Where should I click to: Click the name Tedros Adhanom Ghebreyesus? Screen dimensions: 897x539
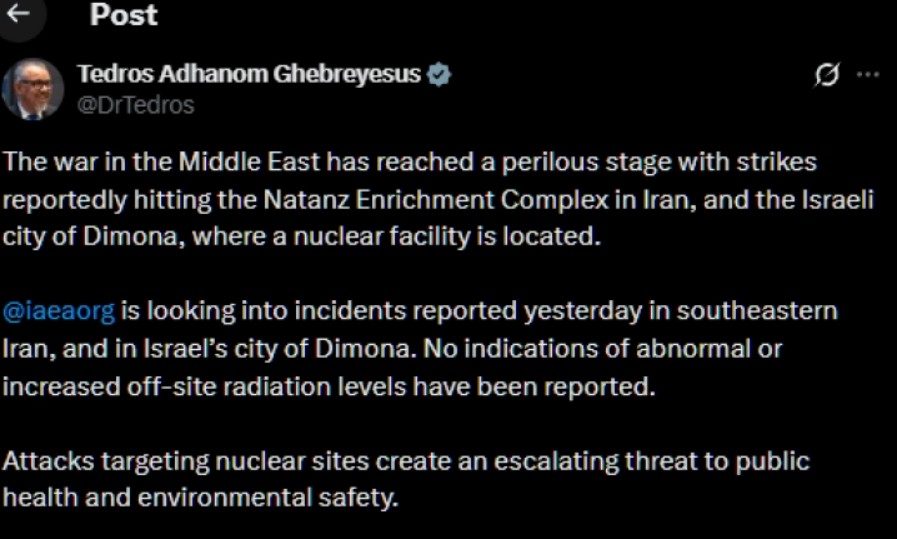(x=249, y=74)
